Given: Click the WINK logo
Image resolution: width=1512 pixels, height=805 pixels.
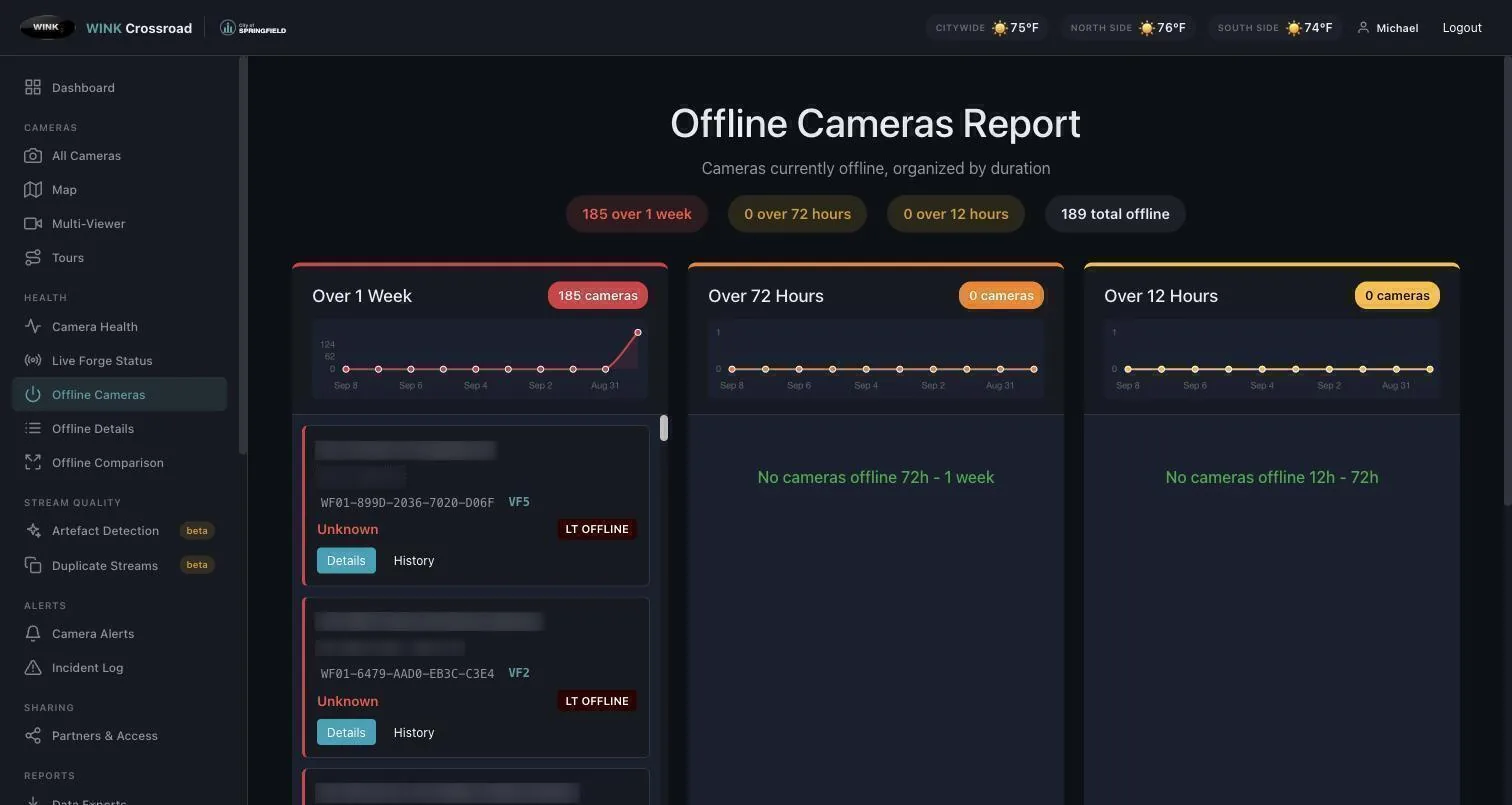Looking at the screenshot, I should [x=47, y=28].
